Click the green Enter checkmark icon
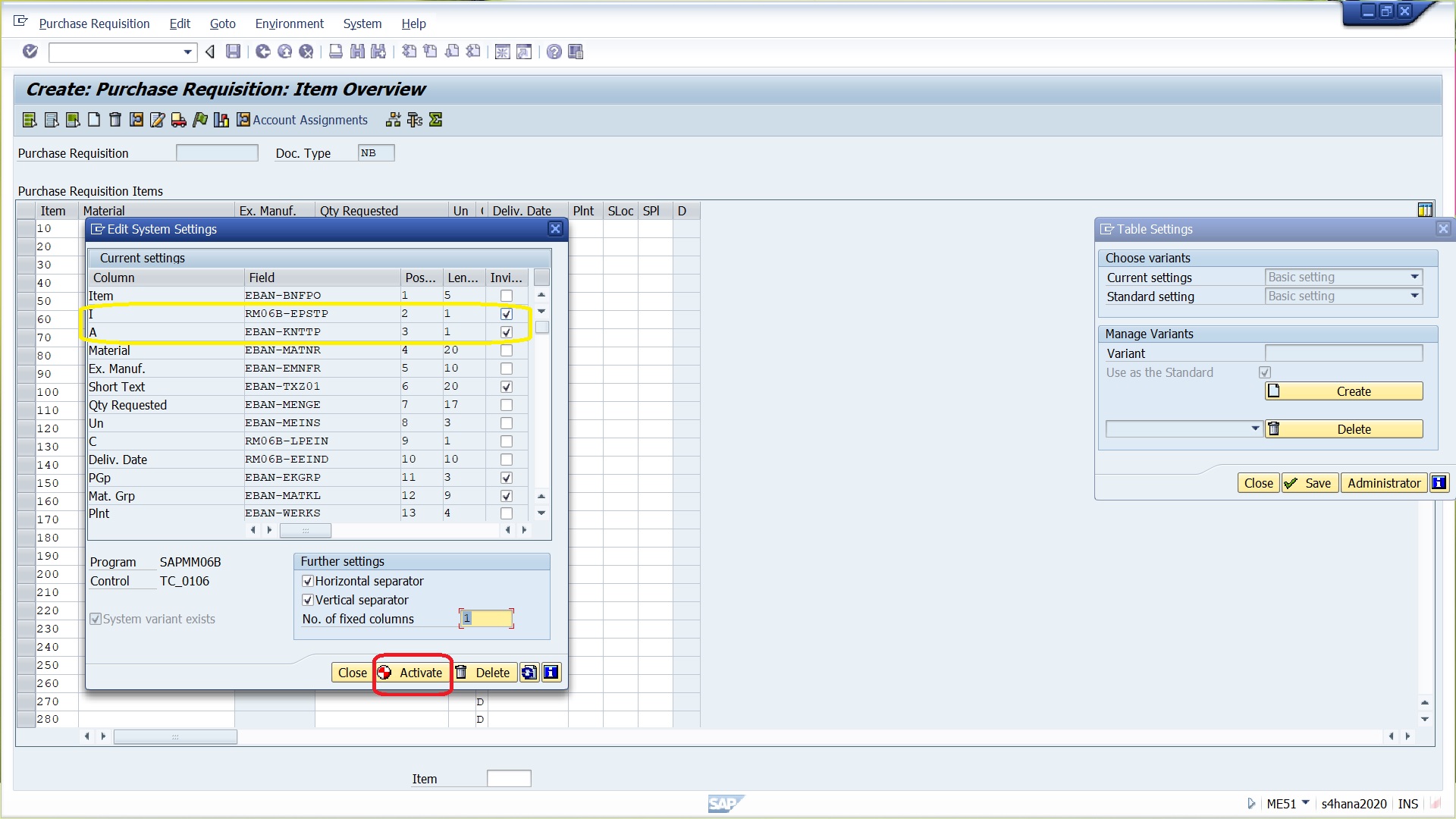Viewport: 1456px width, 819px height. [30, 52]
